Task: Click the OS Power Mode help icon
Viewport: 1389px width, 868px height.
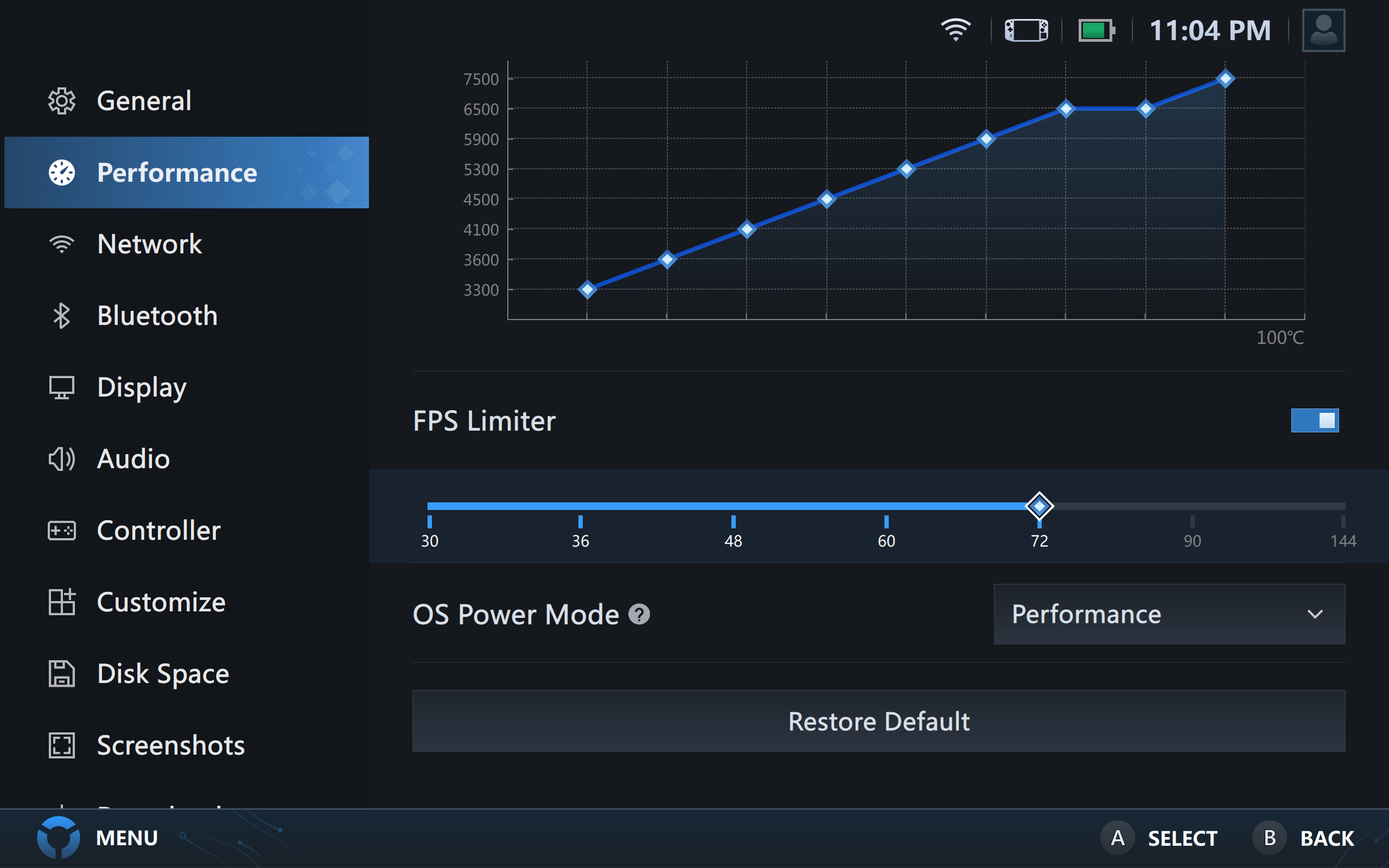Action: 639,614
